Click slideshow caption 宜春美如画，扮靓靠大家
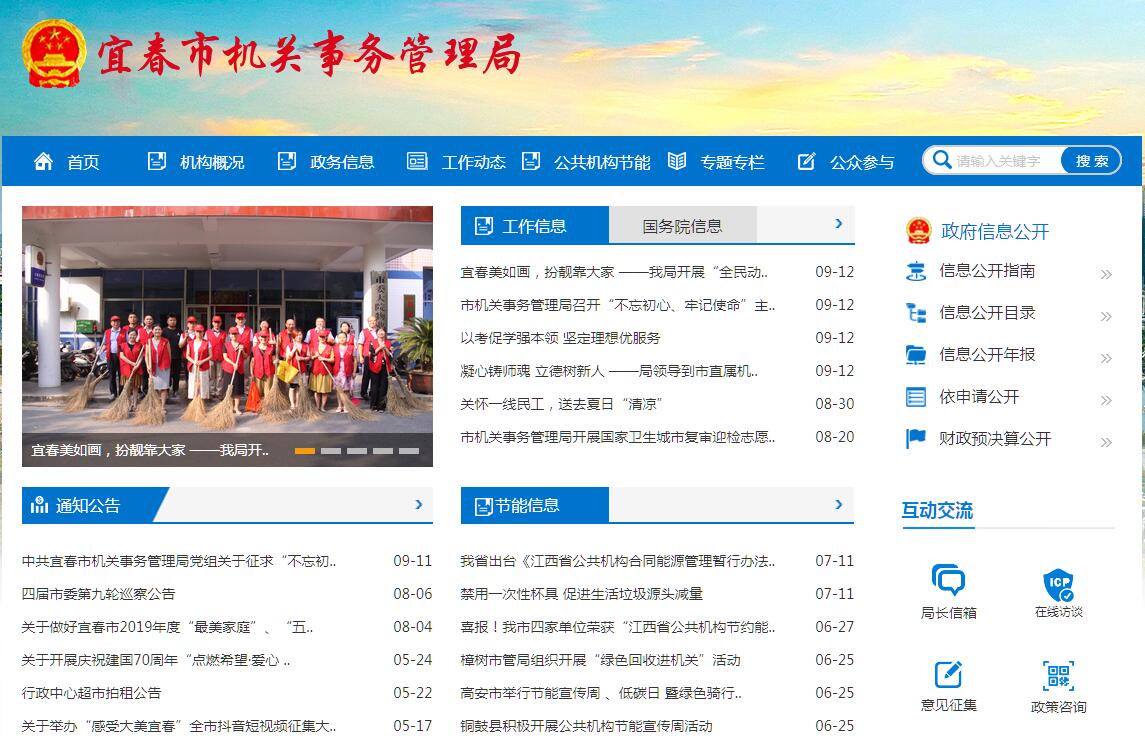 point(150,451)
